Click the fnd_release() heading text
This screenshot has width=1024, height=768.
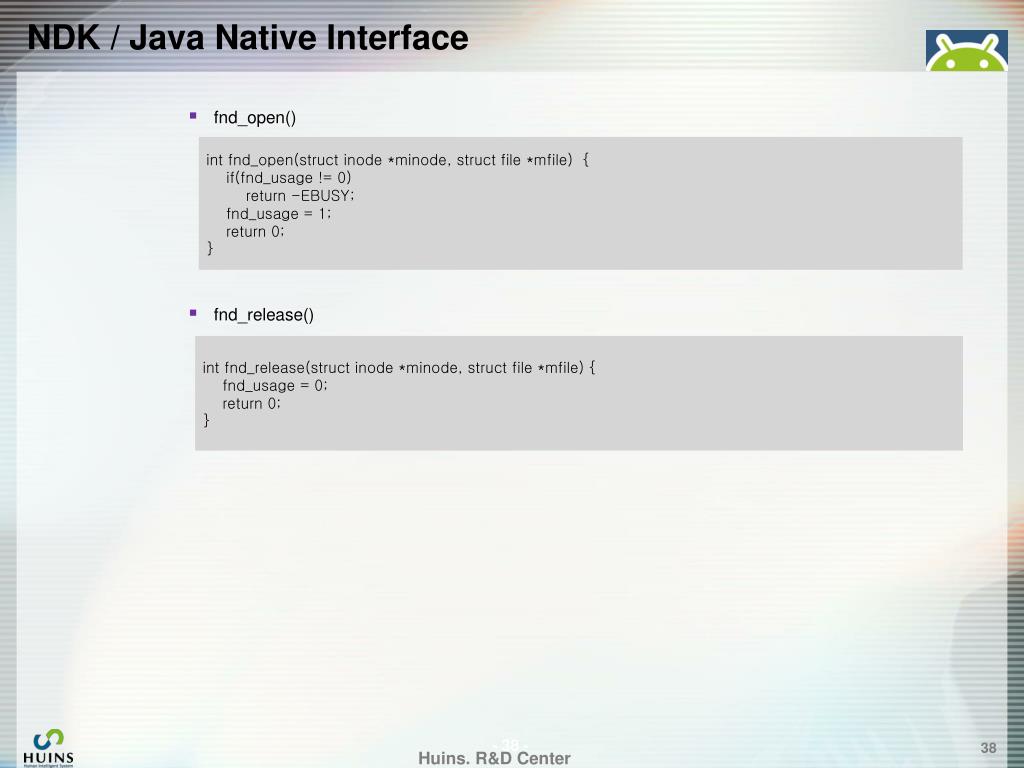click(264, 315)
